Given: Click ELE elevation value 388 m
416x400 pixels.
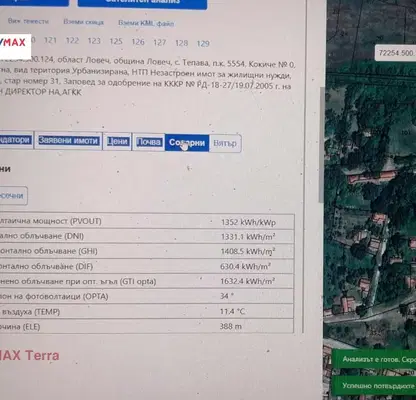Looking at the screenshot, I should (x=230, y=326).
